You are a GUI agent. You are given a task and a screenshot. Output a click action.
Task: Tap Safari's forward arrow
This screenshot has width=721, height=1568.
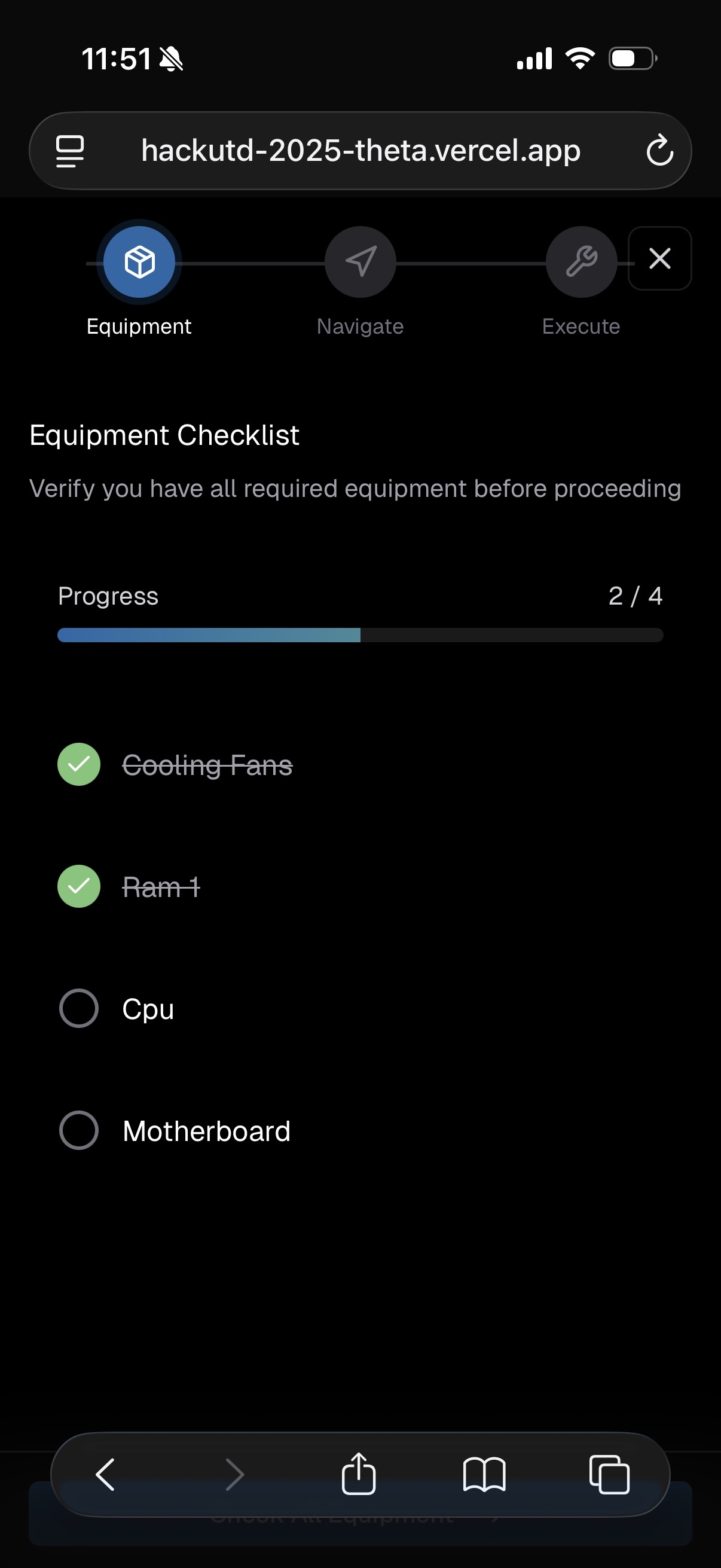(234, 1474)
